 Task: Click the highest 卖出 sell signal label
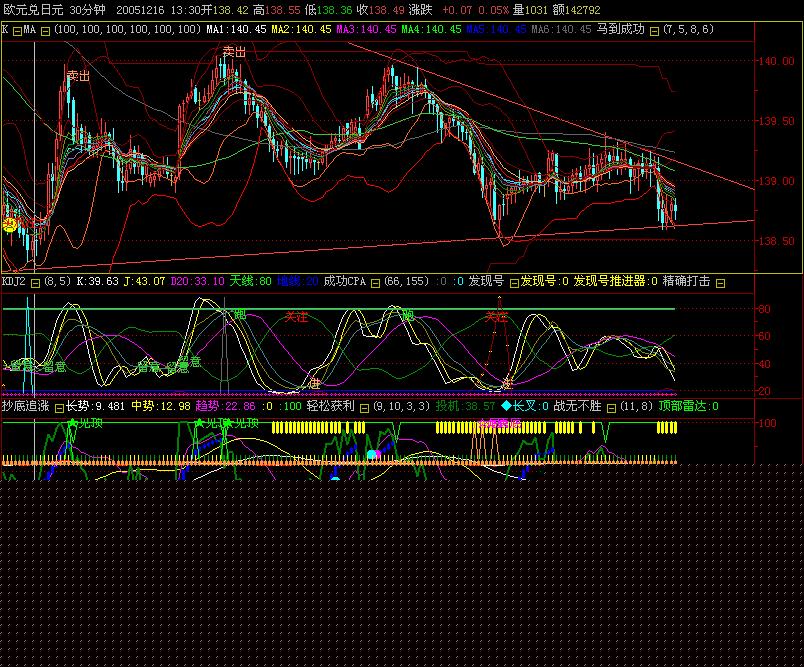click(234, 51)
